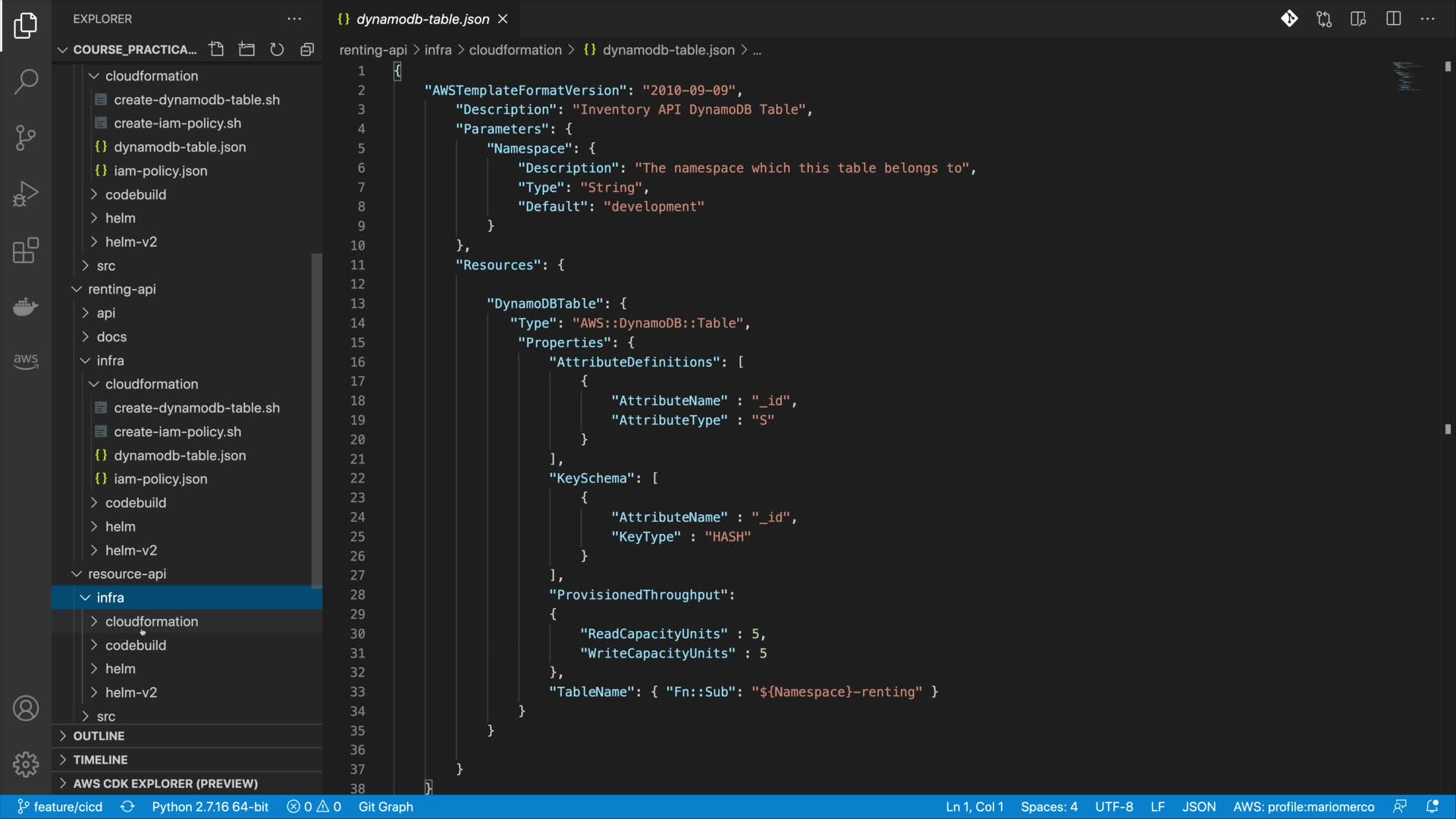Expand the TIMELINE section

(100, 760)
